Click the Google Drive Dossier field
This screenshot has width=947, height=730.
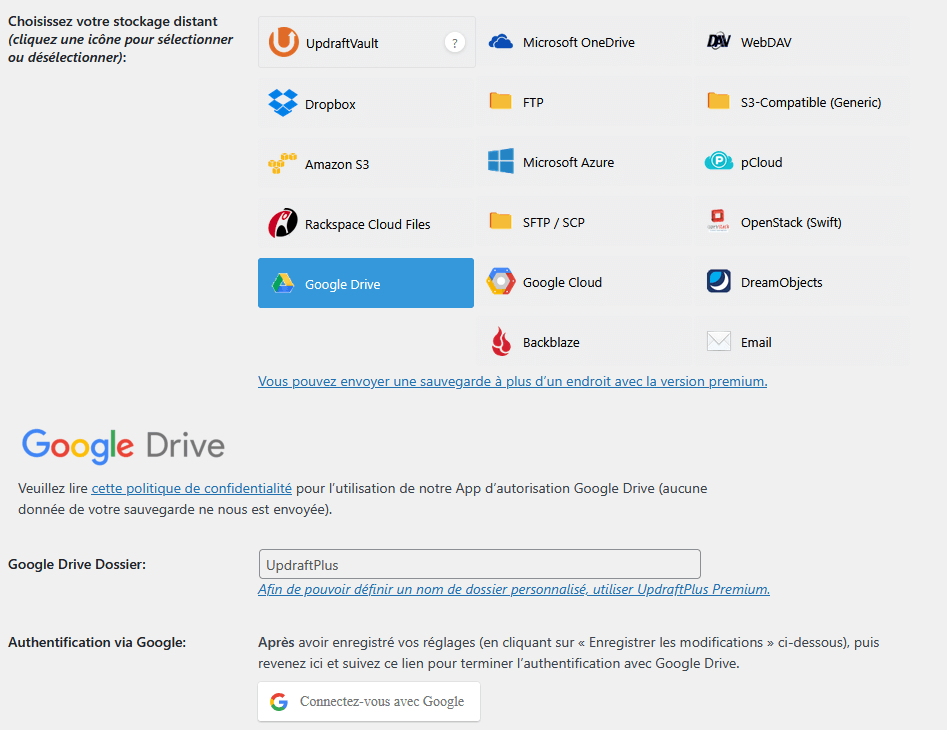(480, 565)
